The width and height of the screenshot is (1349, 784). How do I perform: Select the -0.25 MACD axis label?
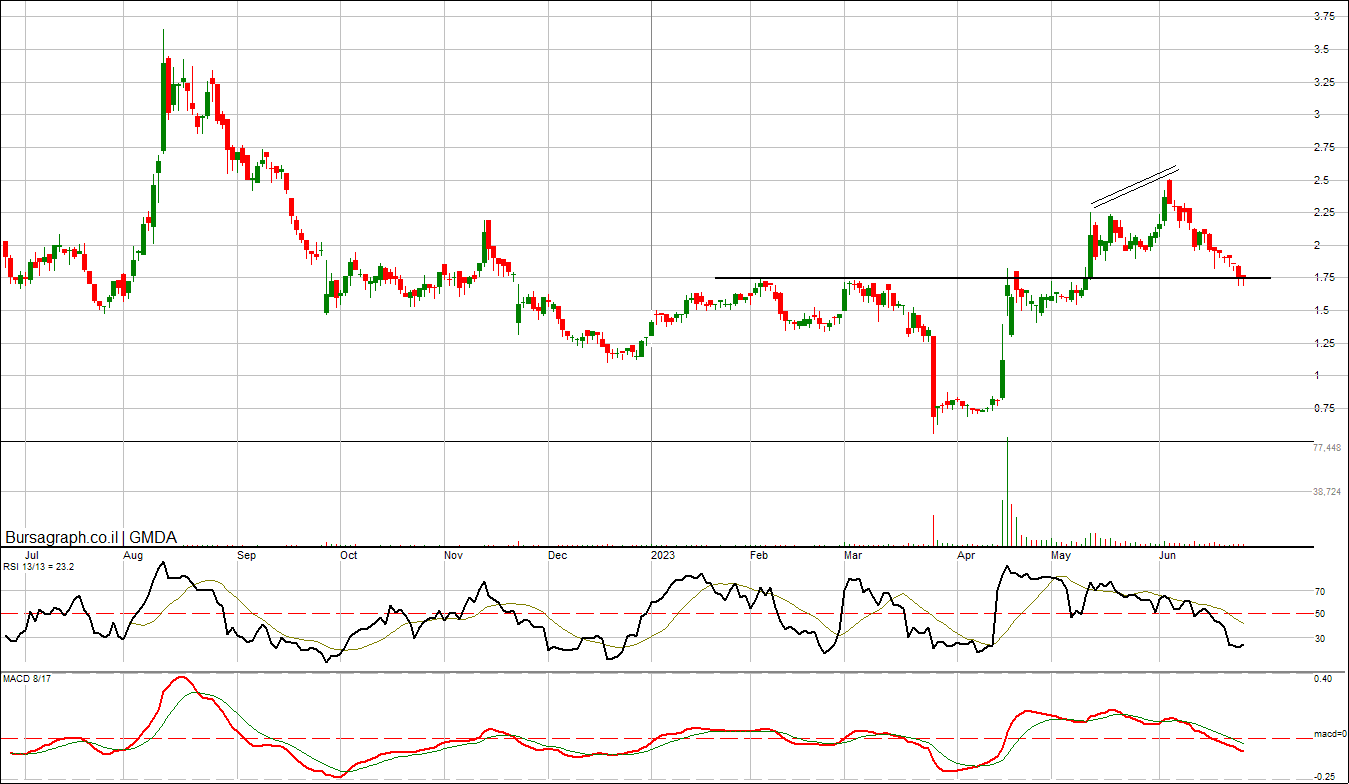tap(1322, 776)
